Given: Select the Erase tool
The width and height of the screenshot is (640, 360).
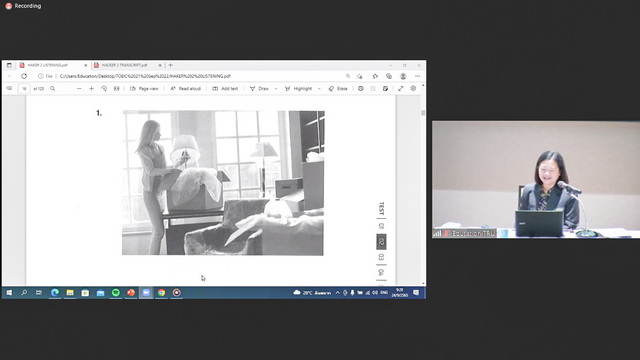Looking at the screenshot, I should click(338, 89).
